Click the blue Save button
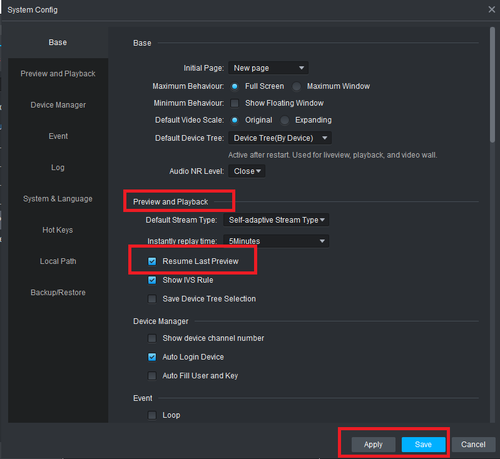 423,445
